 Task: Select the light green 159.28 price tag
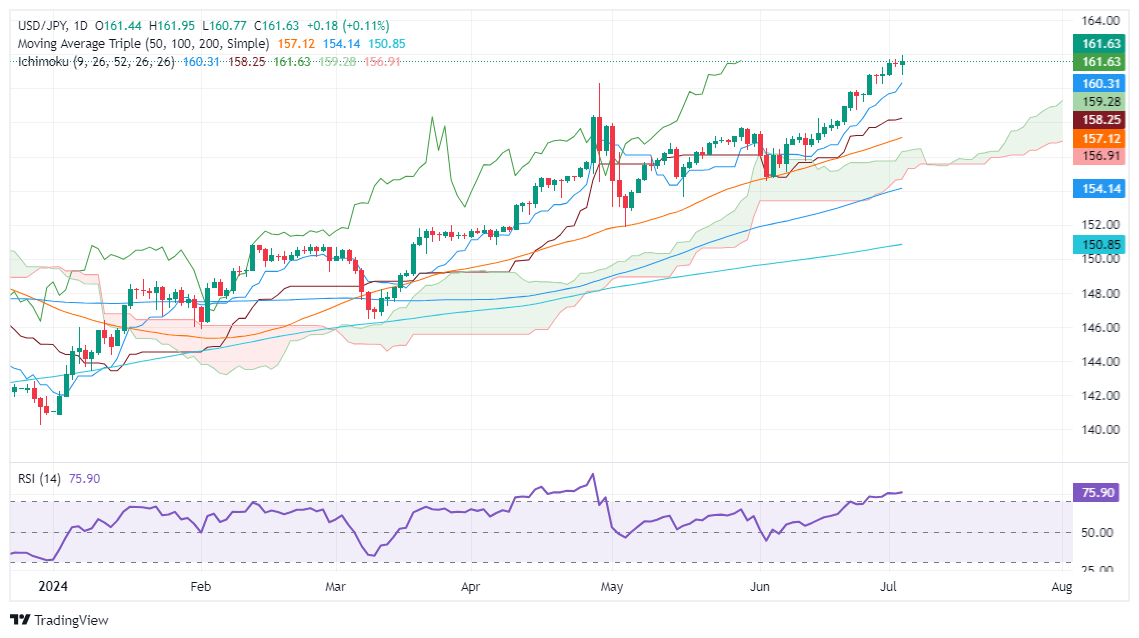pos(1099,102)
